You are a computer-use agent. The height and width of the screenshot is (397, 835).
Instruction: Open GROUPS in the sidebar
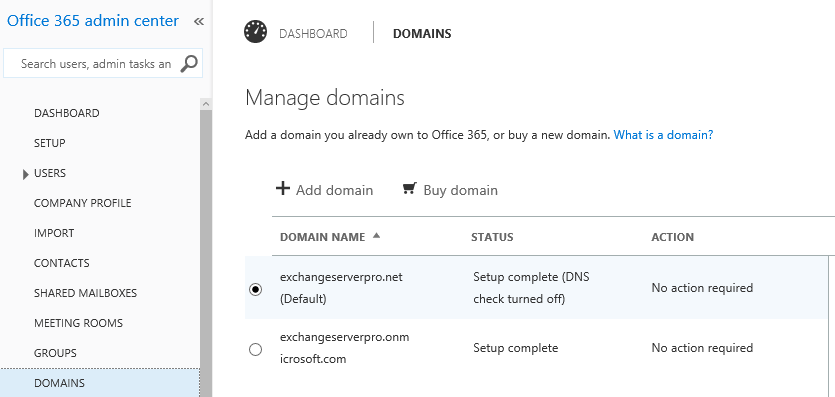click(x=55, y=353)
